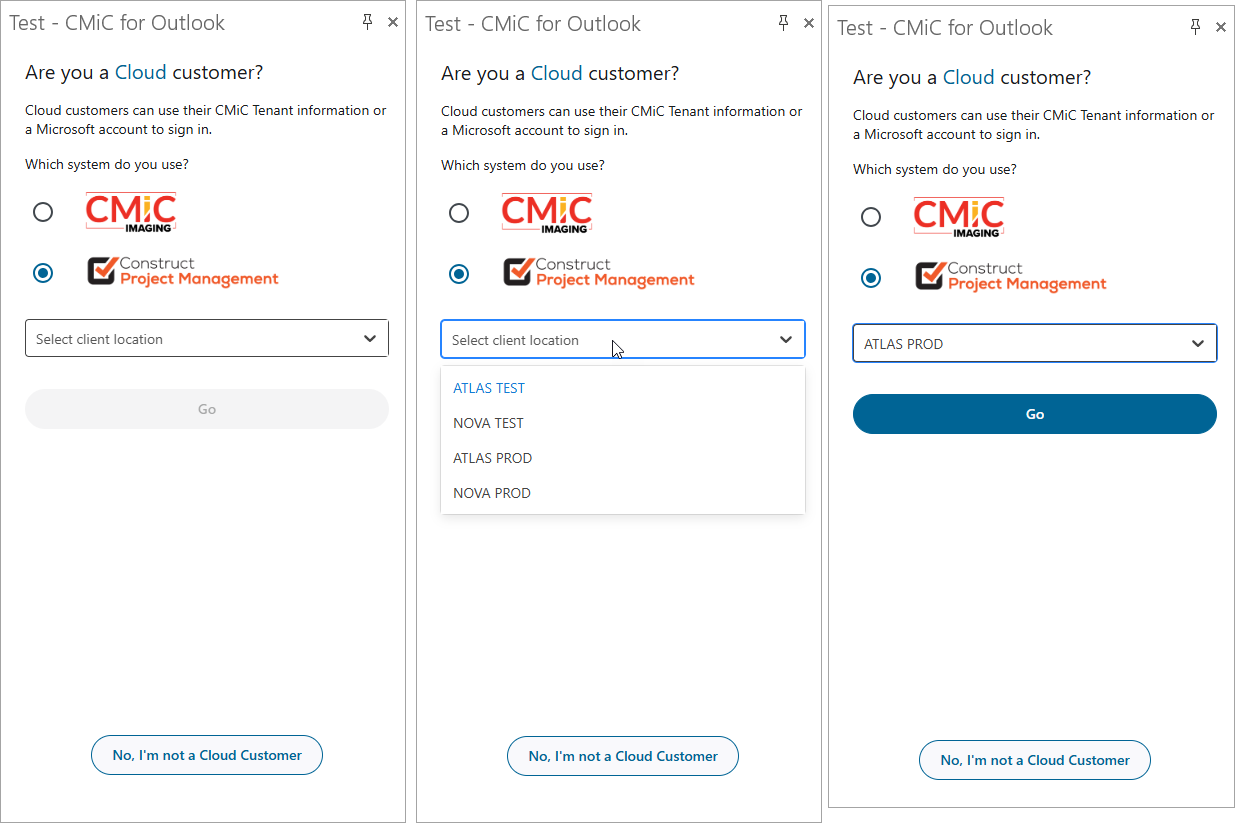
Task: Choose ATLAS TEST from the location list
Action: [x=489, y=388]
